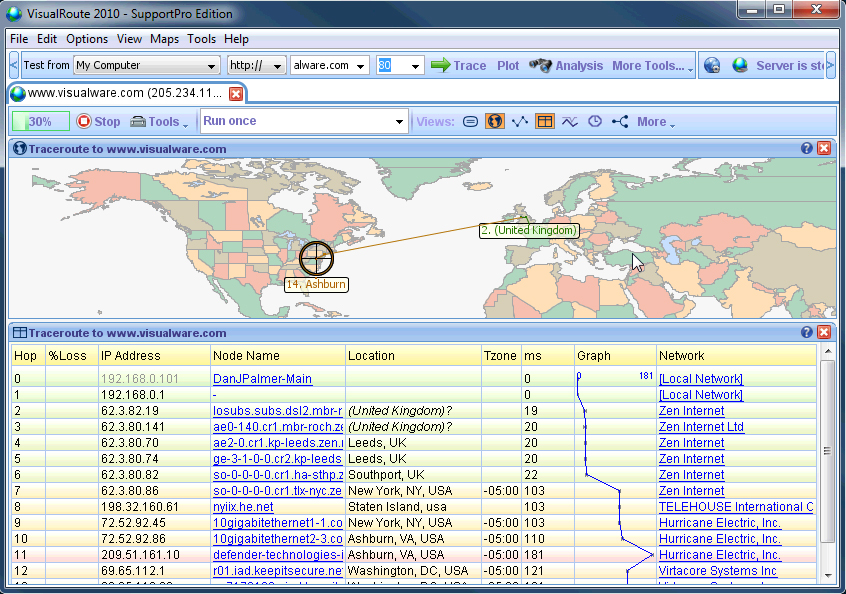
Task: Open nyiix.he.net node link
Action: click(x=243, y=507)
